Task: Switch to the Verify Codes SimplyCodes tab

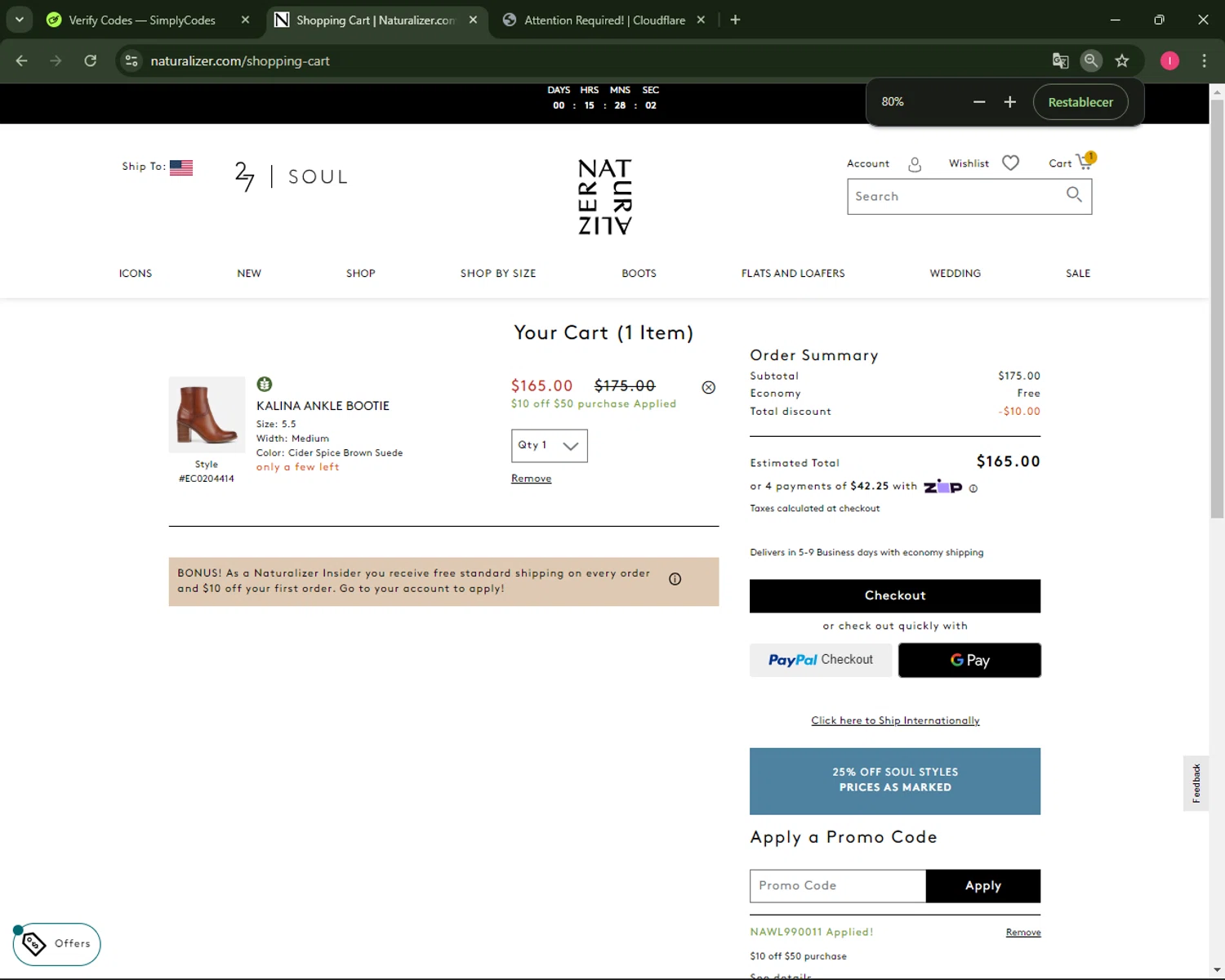Action: click(141, 20)
